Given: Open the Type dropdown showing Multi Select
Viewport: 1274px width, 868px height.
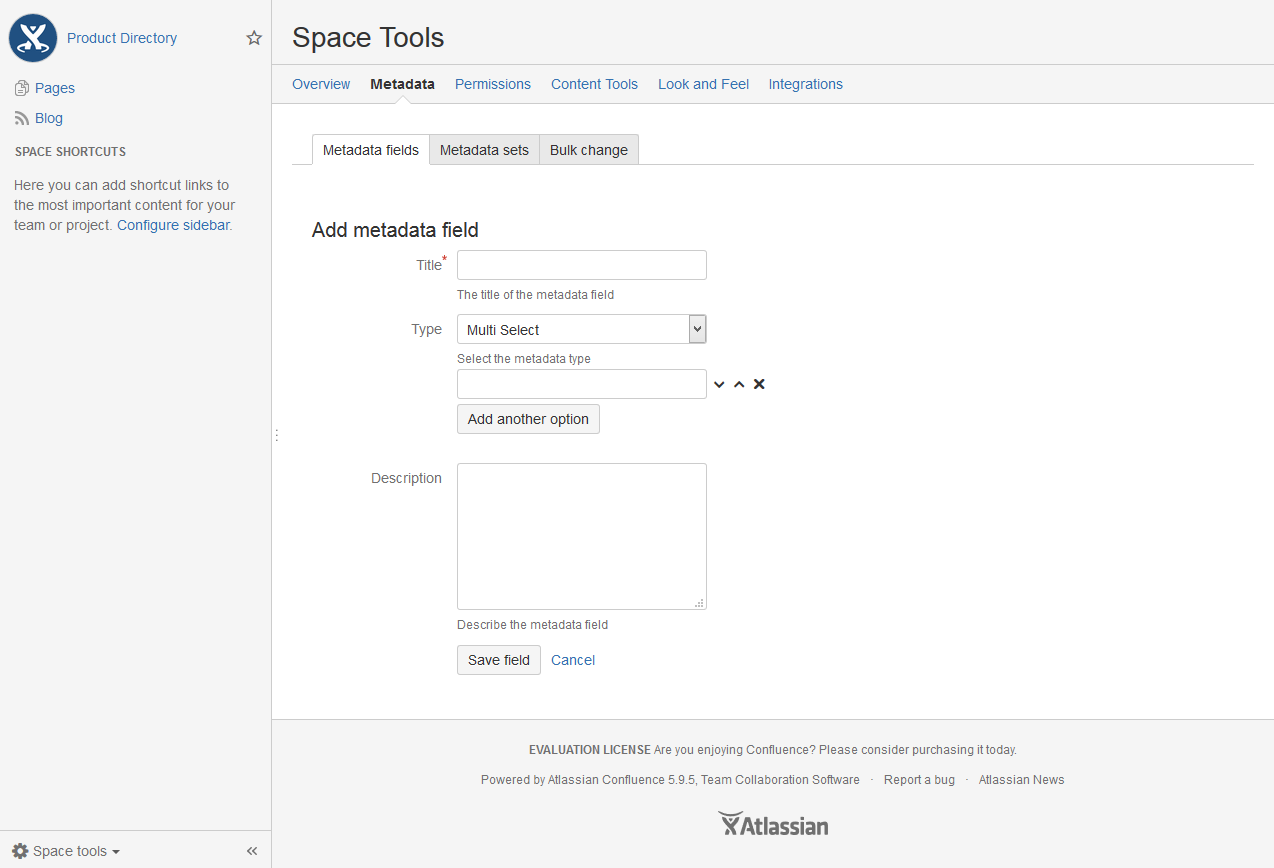Looking at the screenshot, I should point(581,330).
